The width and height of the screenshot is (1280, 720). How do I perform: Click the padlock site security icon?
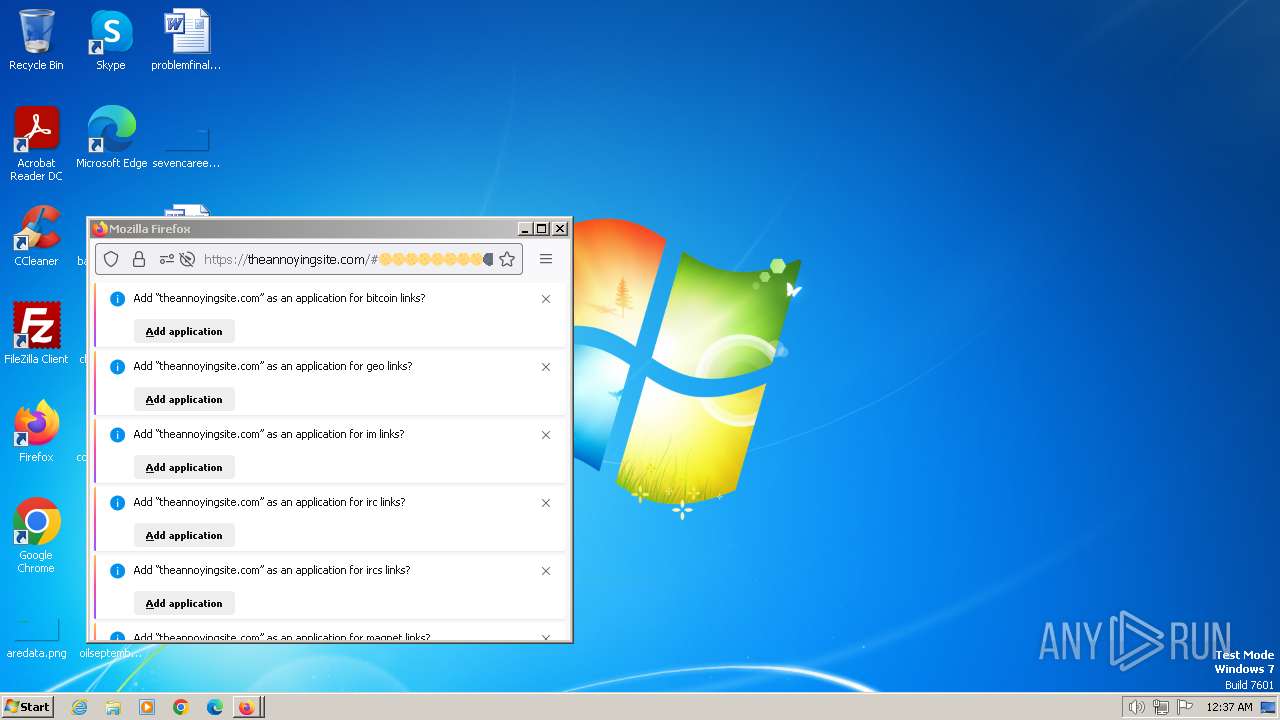coord(139,259)
